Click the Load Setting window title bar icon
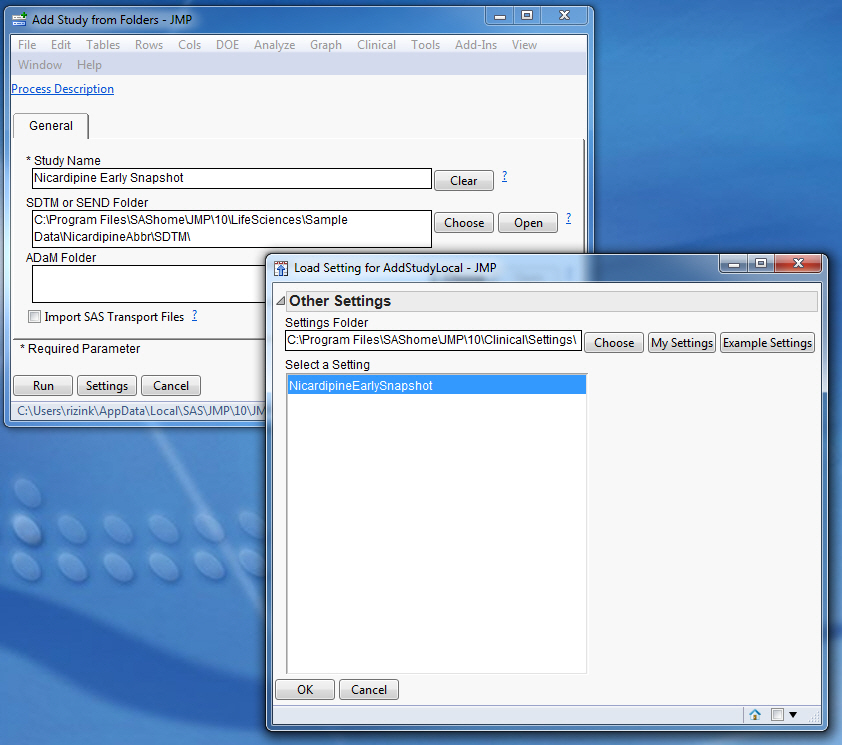 point(281,268)
